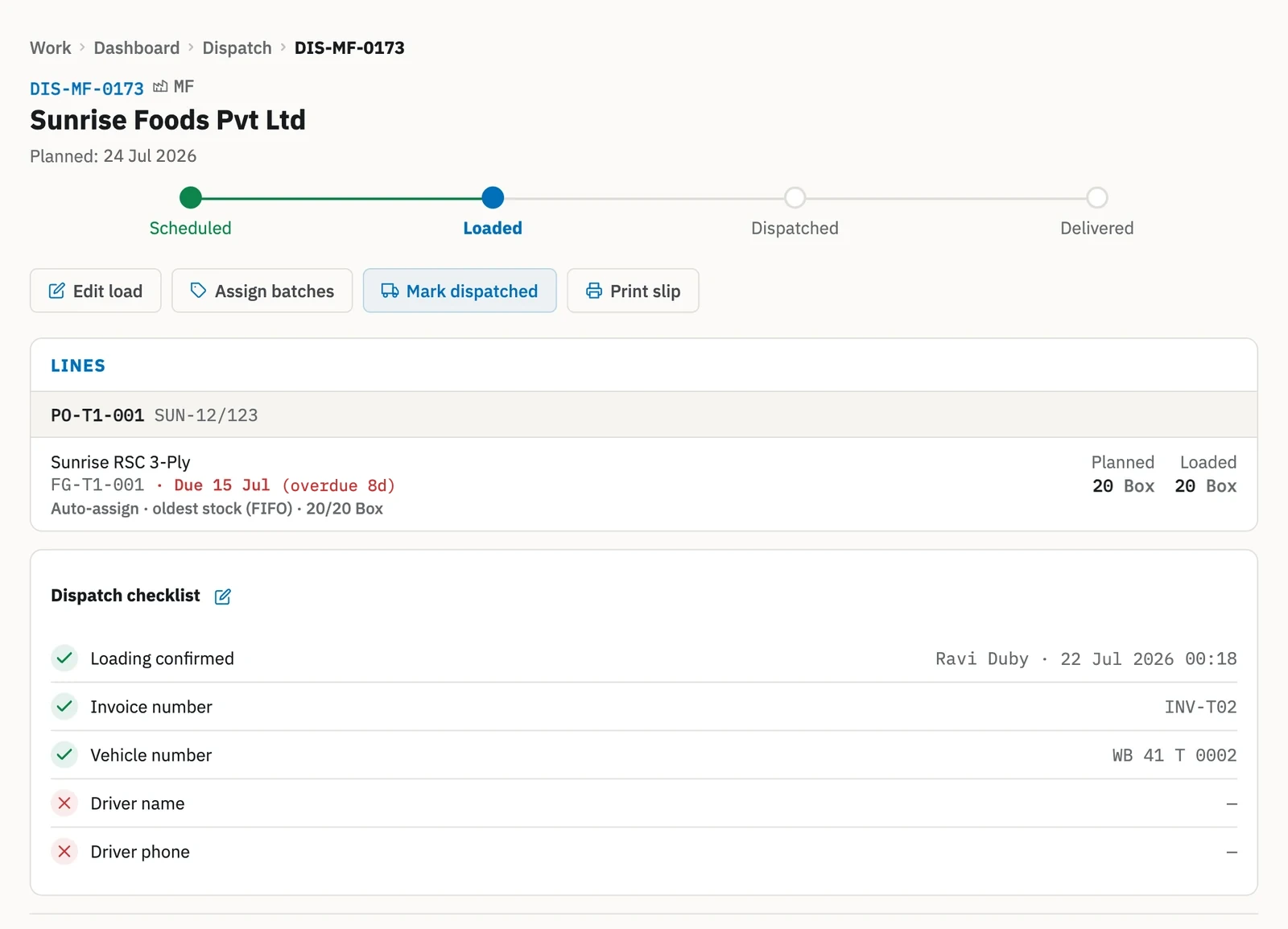Click the blue DIS-MF-0173 ID heading
The height and width of the screenshot is (929, 1288).
coord(87,89)
